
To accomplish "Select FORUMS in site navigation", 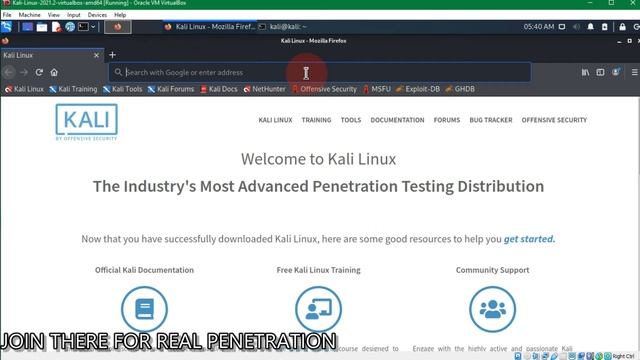I will click(447, 120).
